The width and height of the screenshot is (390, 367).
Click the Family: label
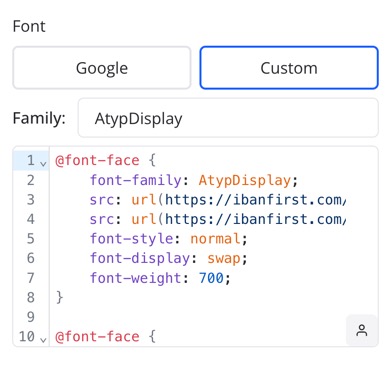39,118
